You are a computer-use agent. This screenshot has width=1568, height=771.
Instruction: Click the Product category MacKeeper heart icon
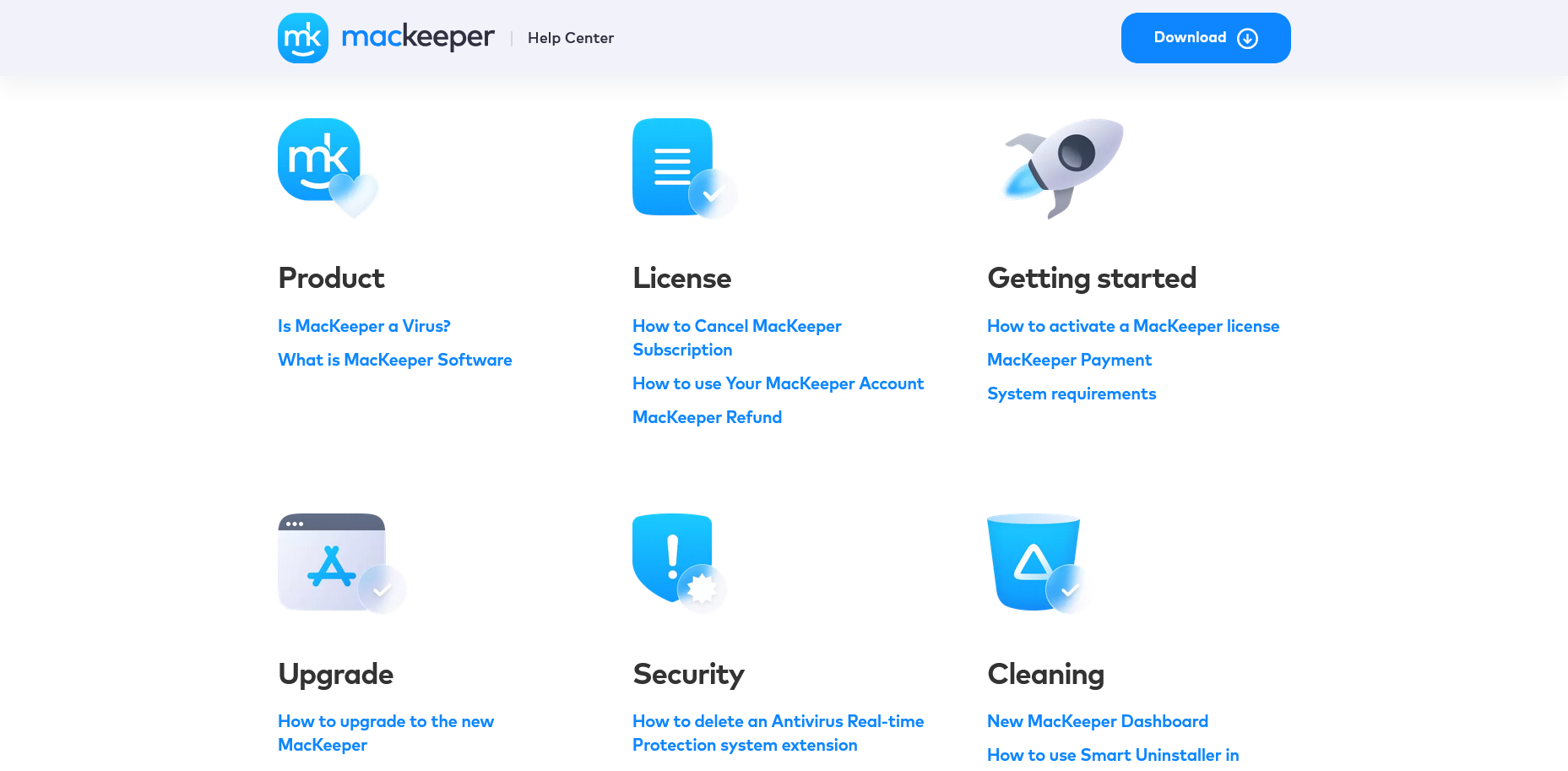click(x=328, y=168)
